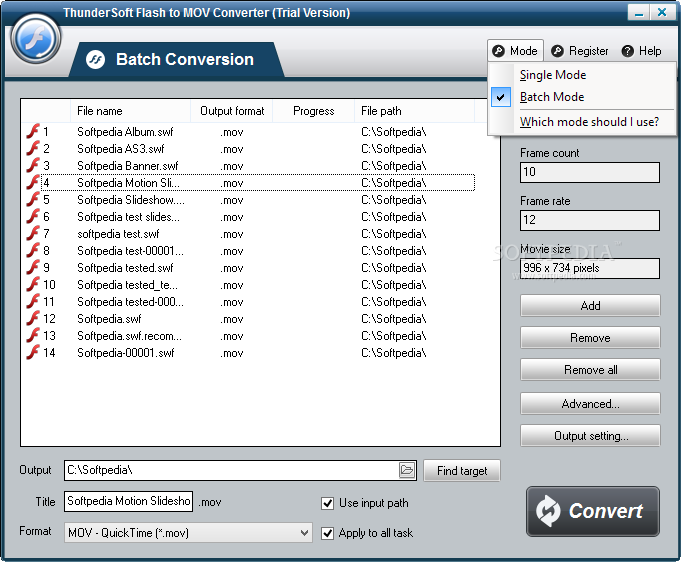Click the Output format column header
Screen dimensions: 681x562
pyautogui.click(x=232, y=111)
